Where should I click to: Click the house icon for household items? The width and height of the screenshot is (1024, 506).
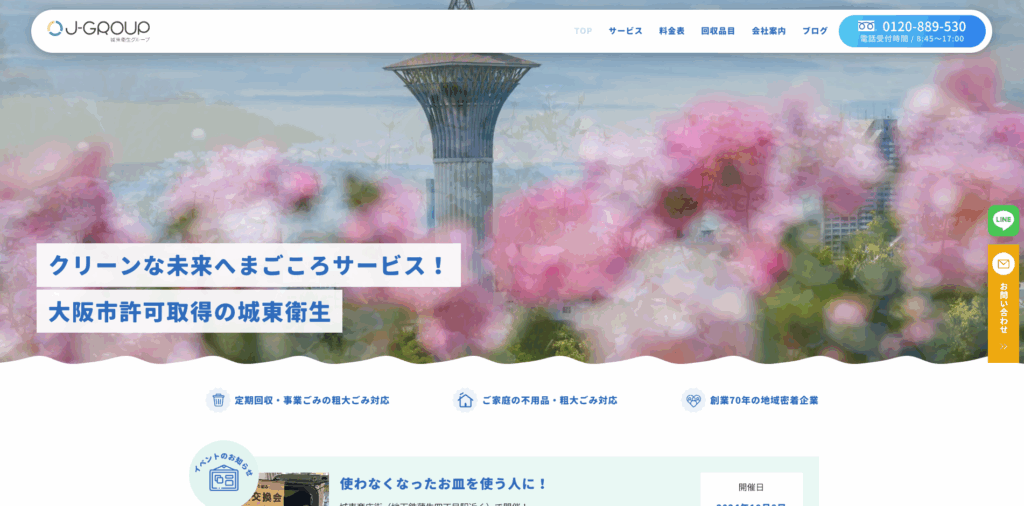coord(465,400)
